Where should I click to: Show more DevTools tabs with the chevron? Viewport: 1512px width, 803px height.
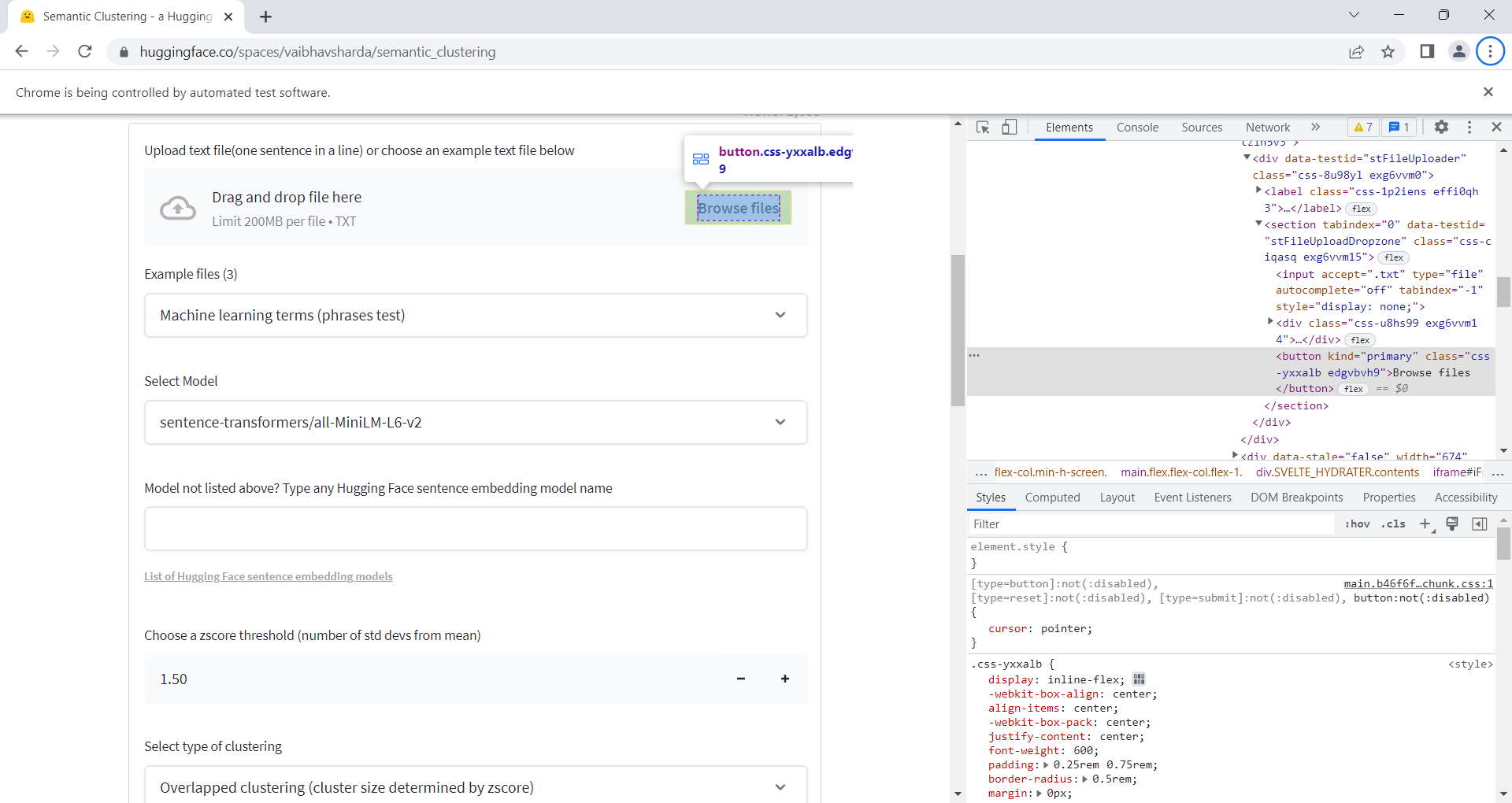1315,127
